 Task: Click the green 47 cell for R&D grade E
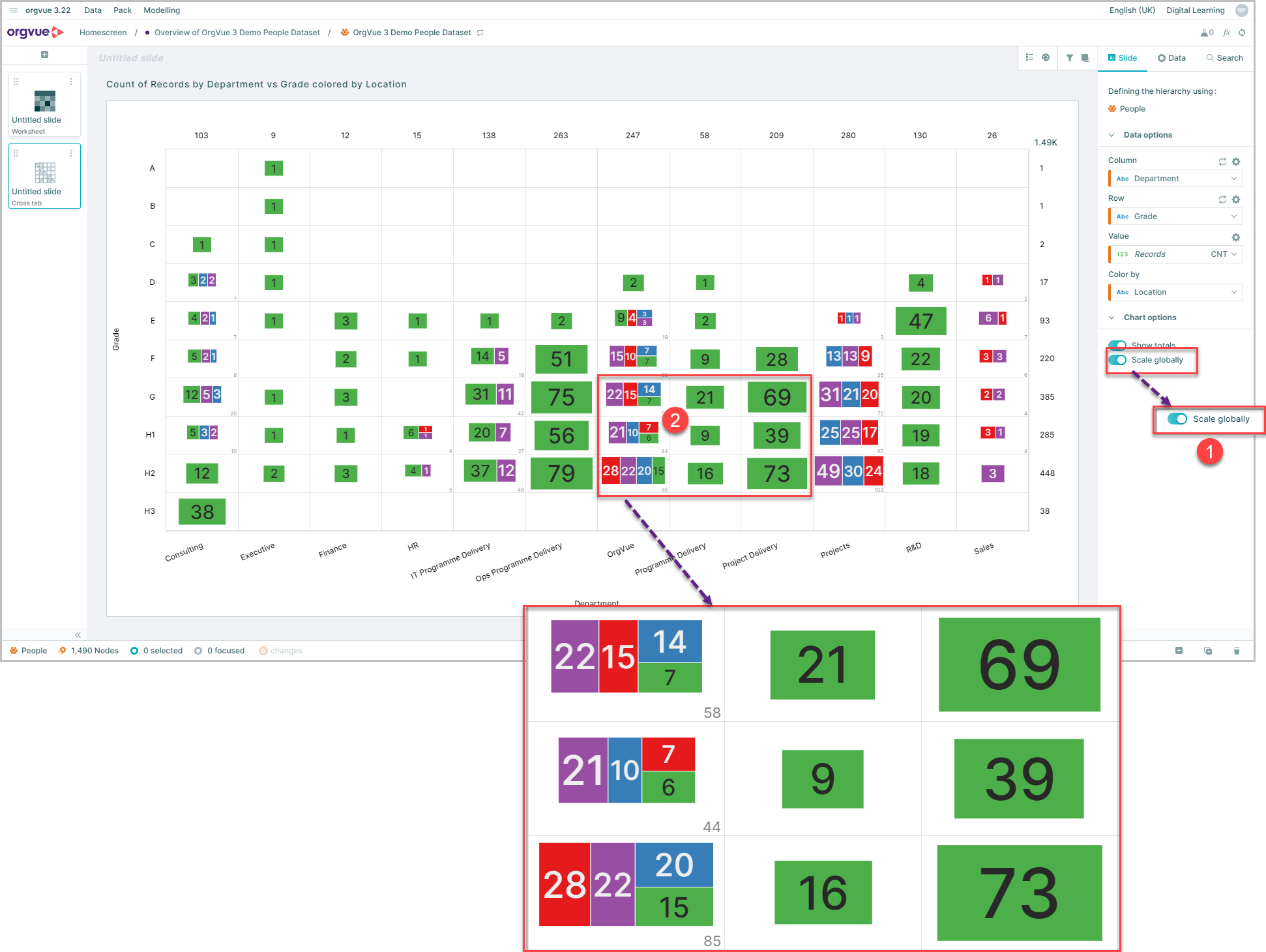tap(920, 321)
